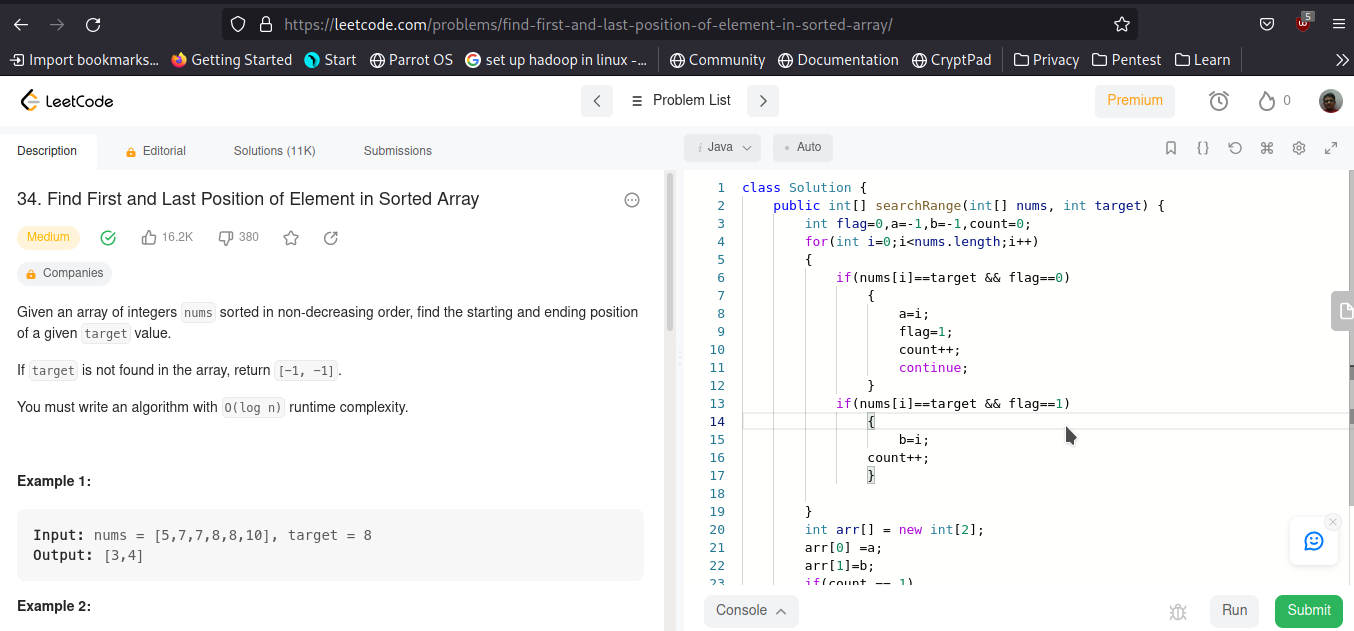
Task: Click the debugger bug icon
Action: 1178,611
